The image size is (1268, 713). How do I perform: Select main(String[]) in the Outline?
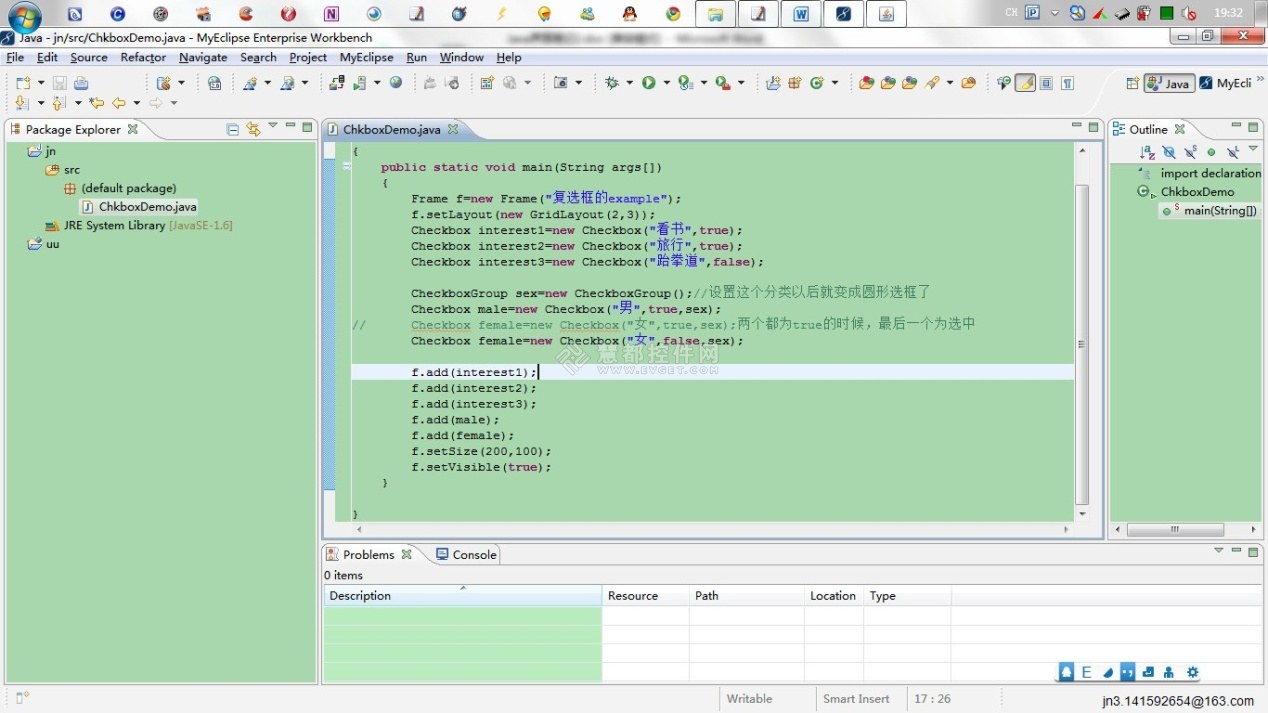[x=1220, y=210]
